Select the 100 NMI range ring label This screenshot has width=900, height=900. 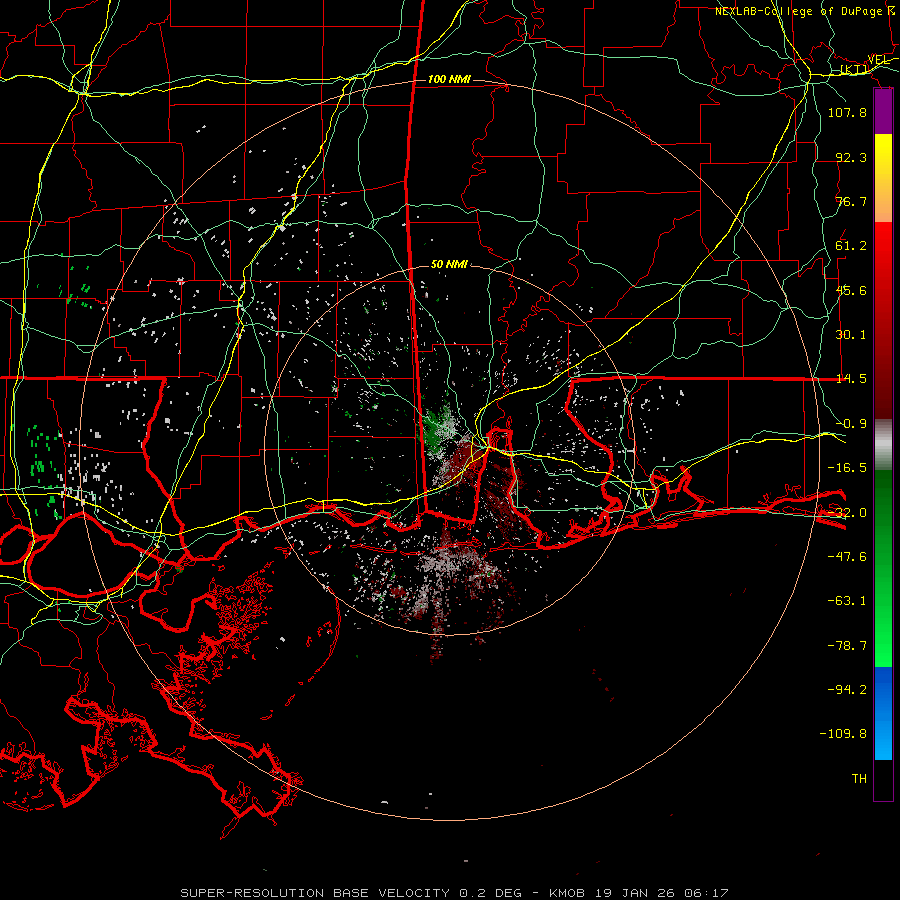pos(449,79)
